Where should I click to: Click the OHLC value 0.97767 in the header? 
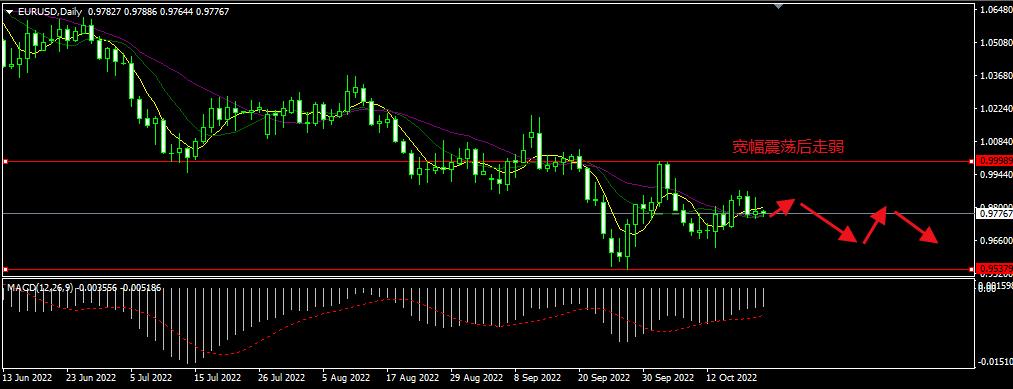click(x=213, y=12)
